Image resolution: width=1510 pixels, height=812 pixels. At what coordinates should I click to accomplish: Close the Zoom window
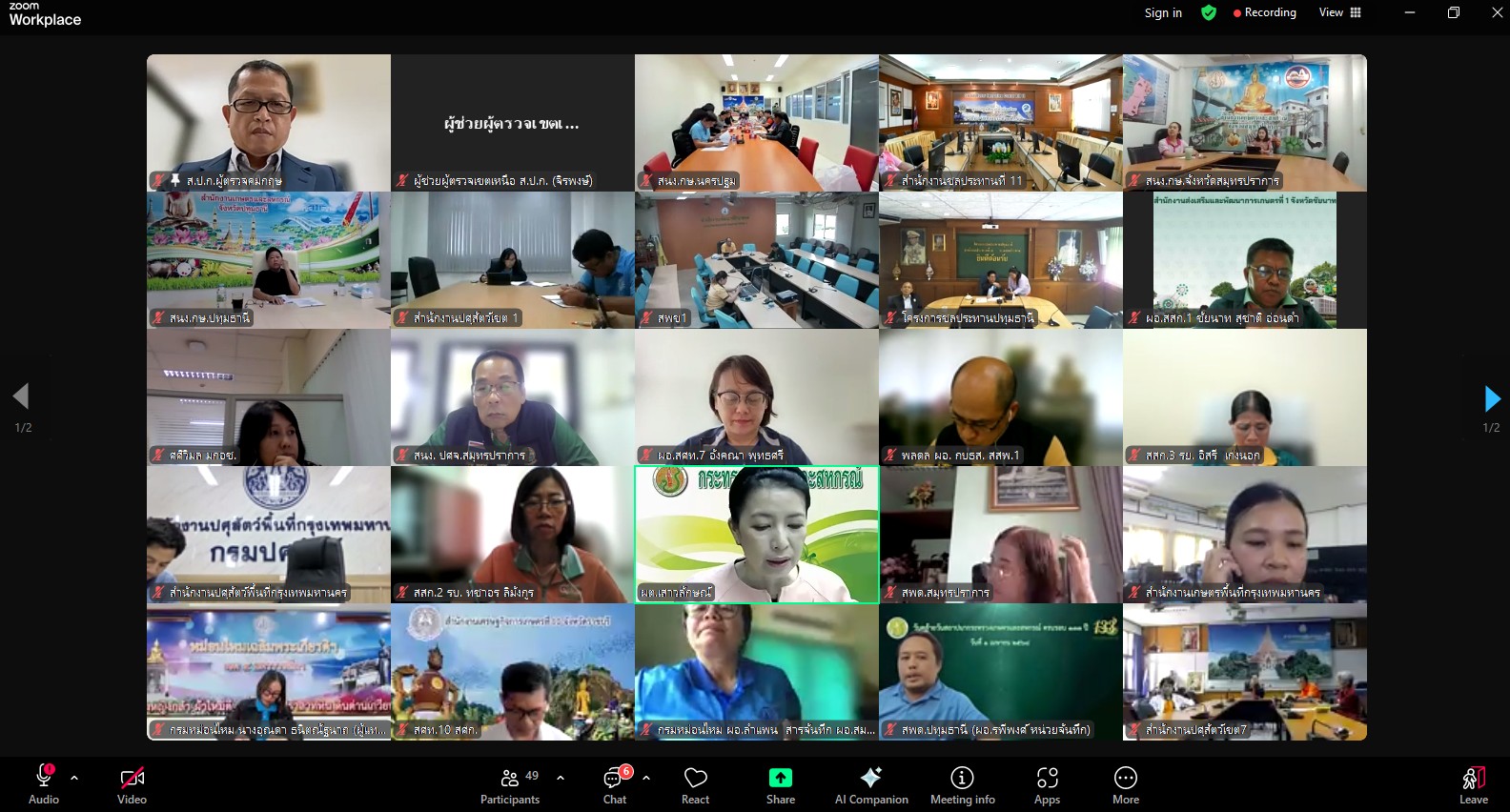1497,12
